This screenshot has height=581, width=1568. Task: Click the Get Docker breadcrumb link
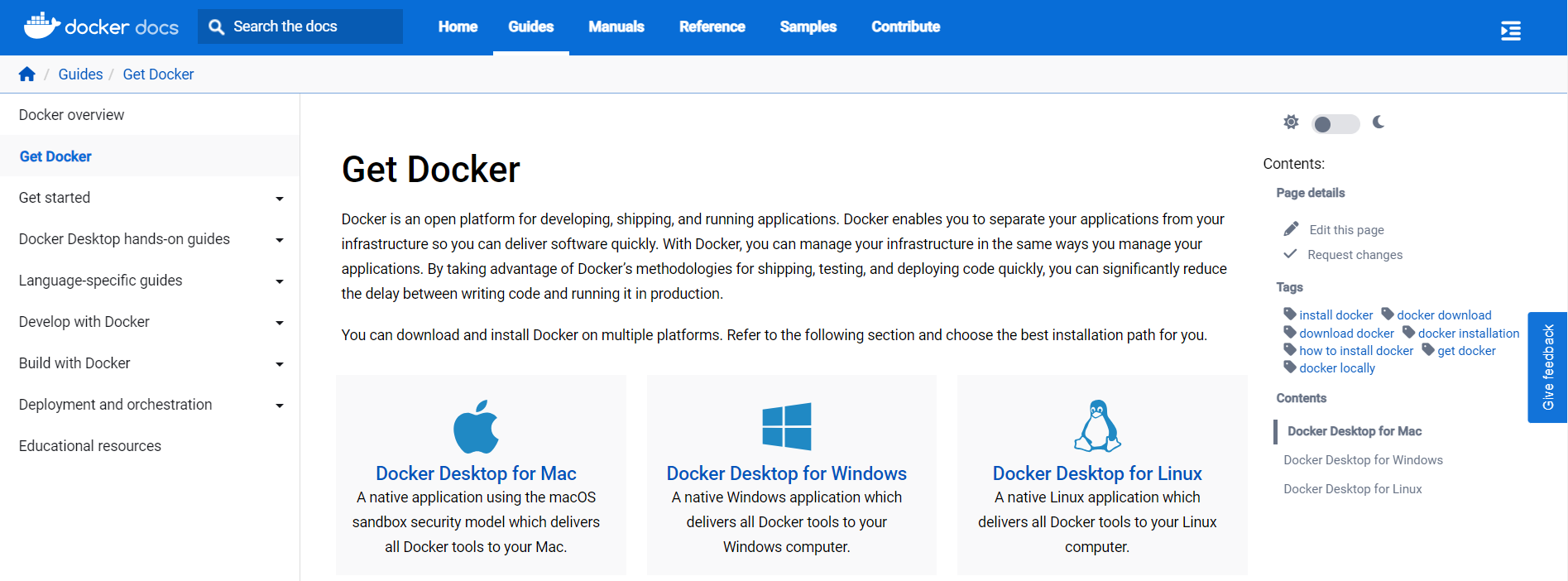click(x=158, y=74)
